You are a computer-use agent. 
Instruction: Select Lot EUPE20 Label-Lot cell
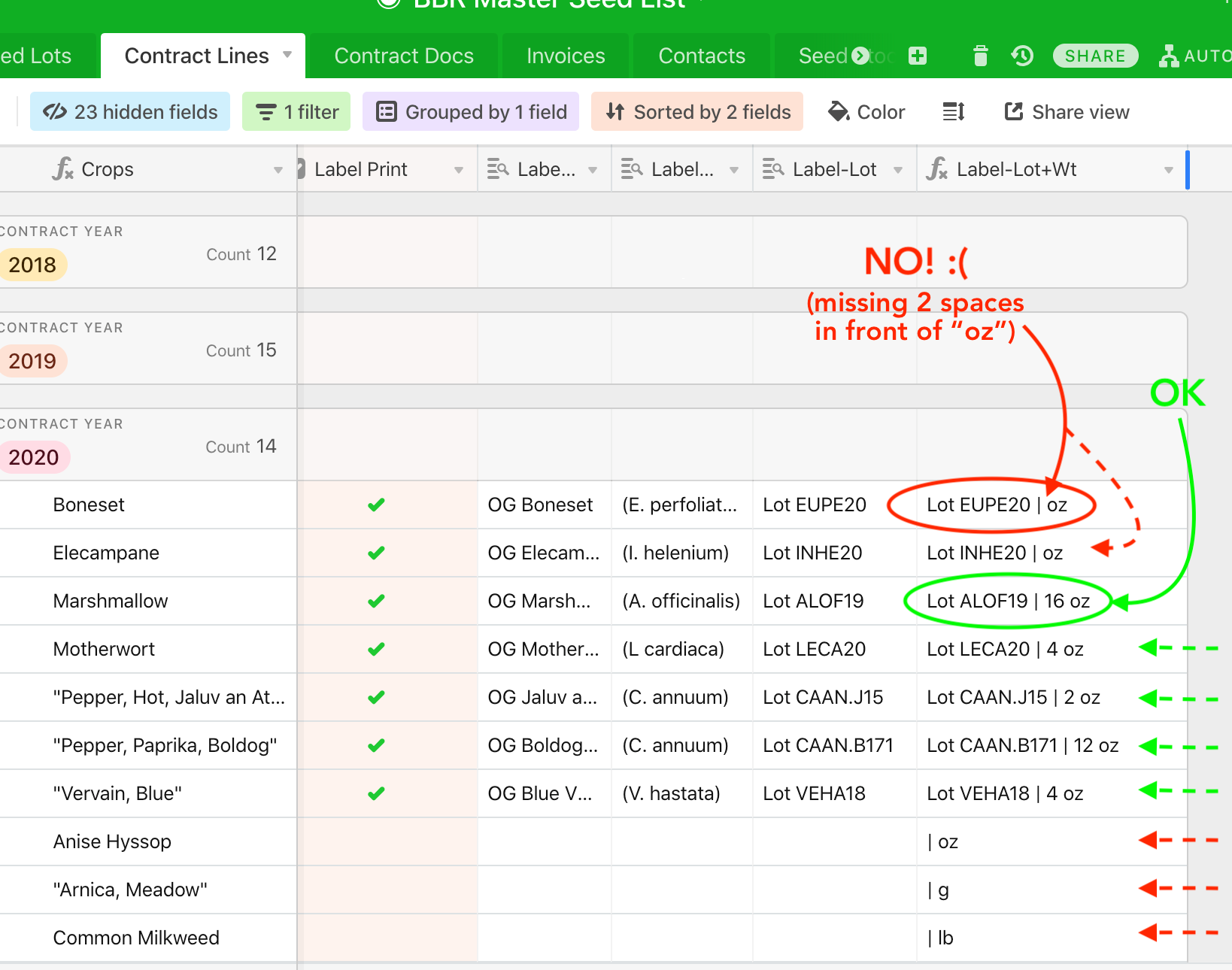835,505
